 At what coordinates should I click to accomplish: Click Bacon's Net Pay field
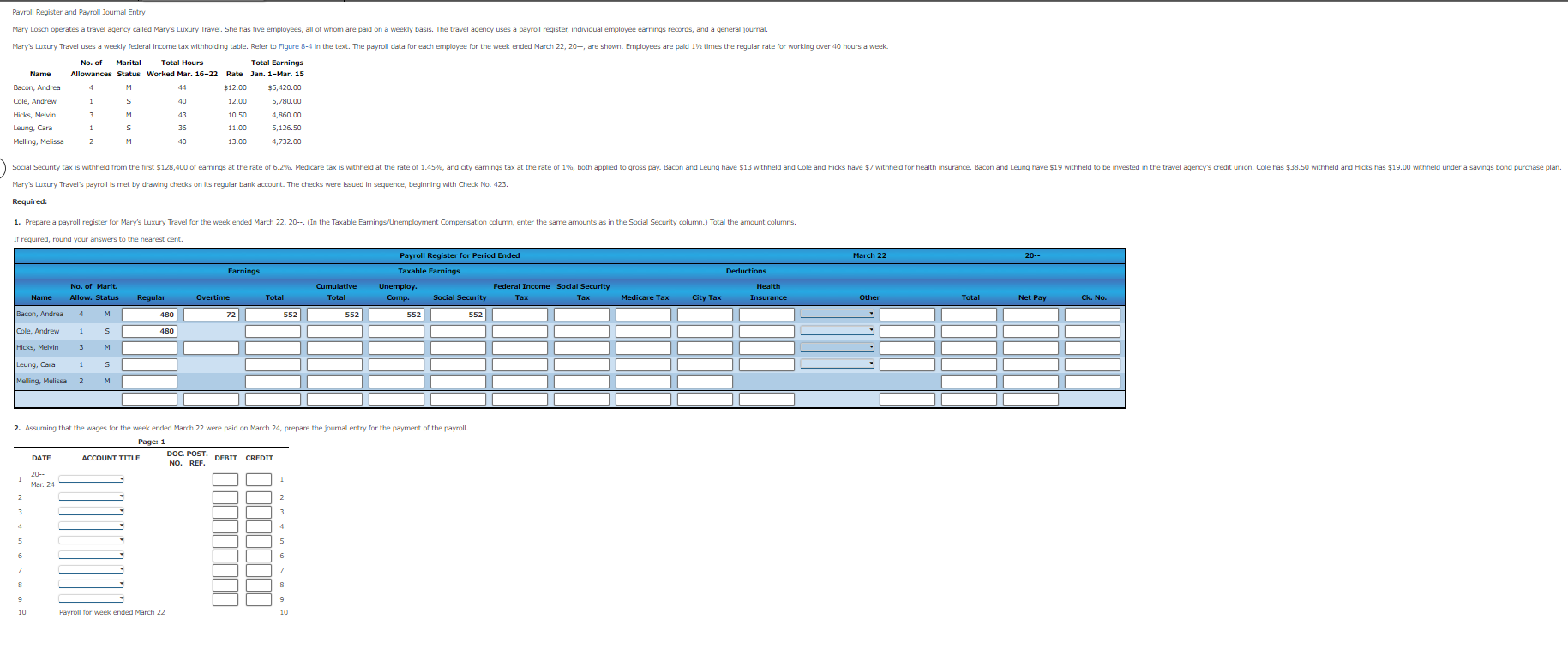1030,315
